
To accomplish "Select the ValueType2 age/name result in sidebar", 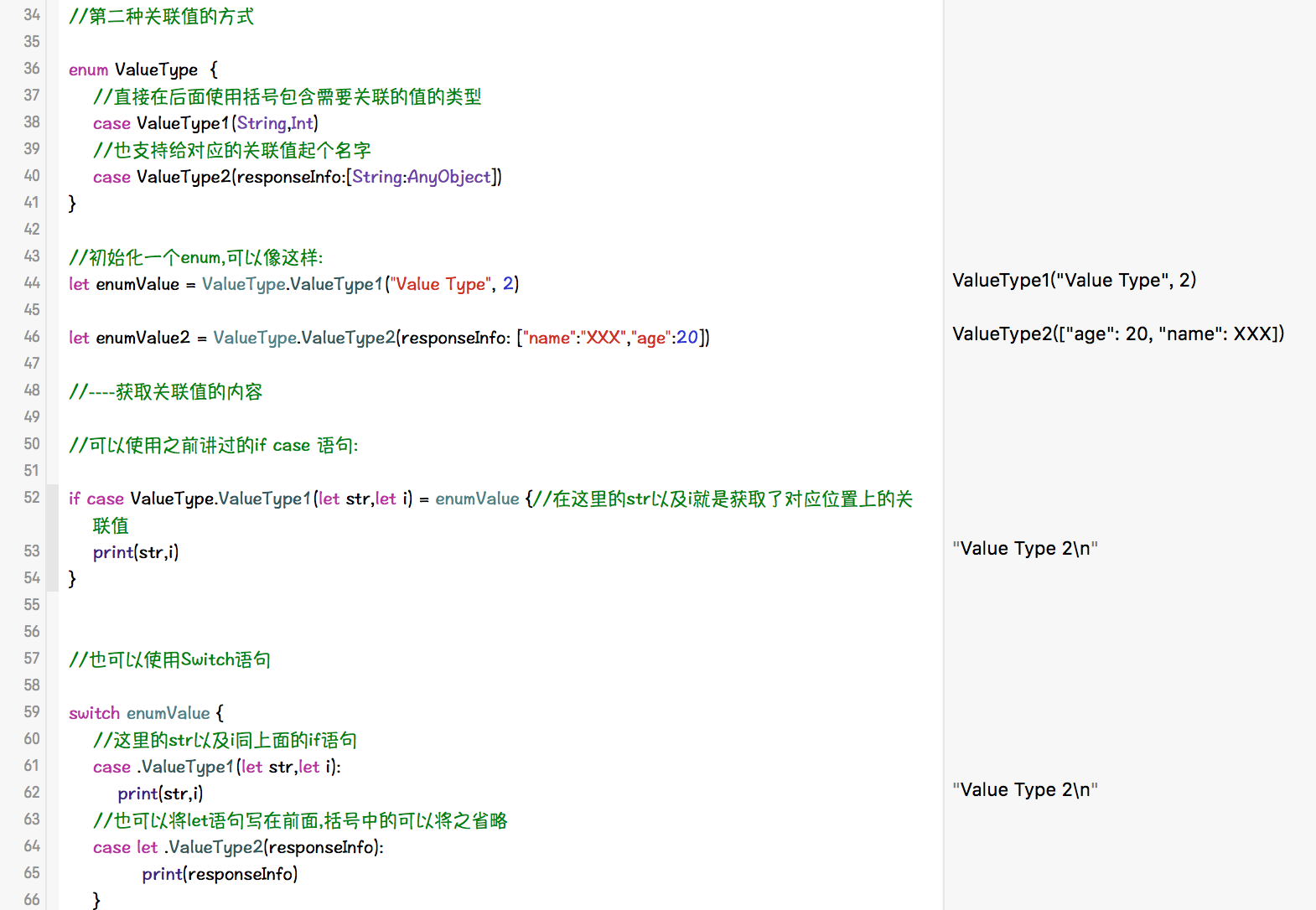I will (x=1117, y=334).
